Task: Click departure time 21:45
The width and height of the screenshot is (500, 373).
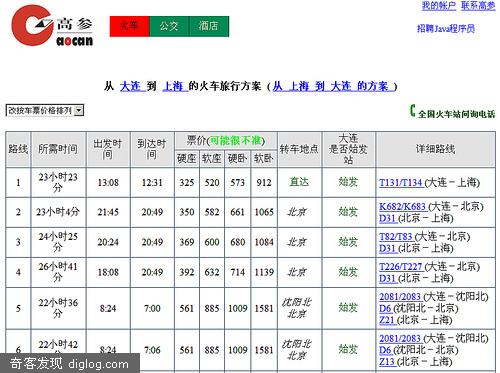Action: point(108,212)
